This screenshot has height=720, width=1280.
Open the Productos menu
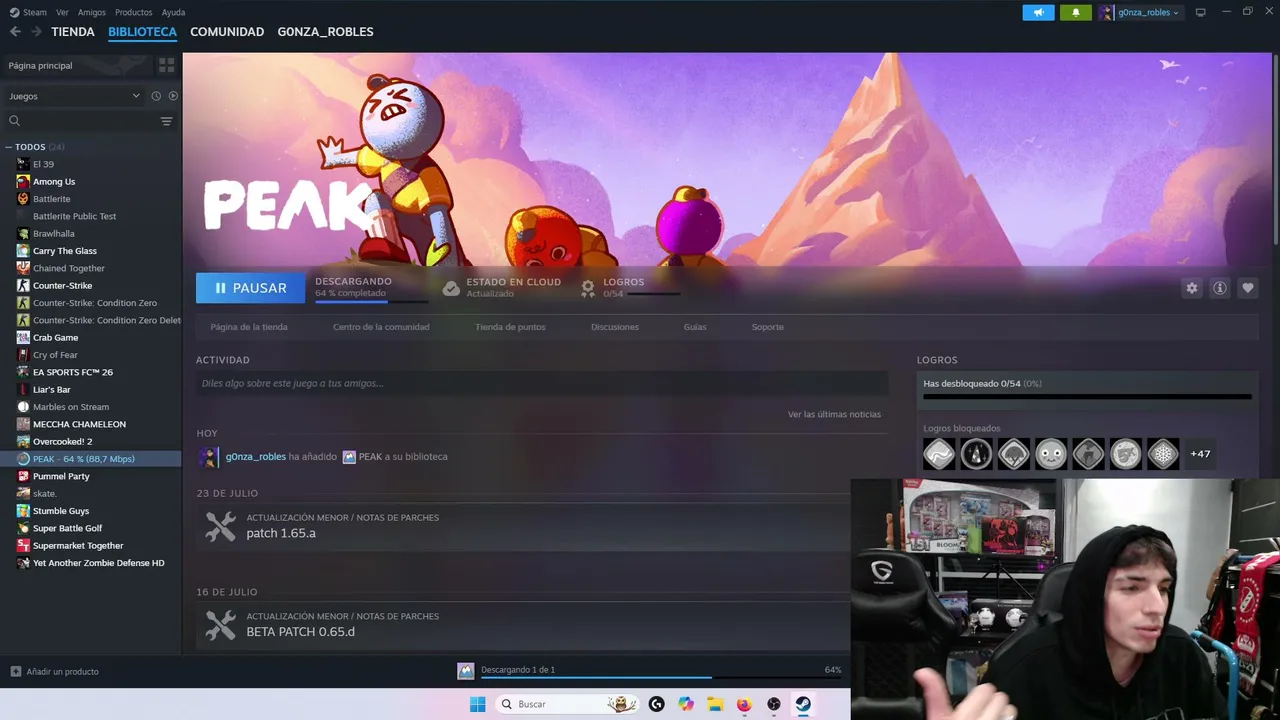(133, 12)
